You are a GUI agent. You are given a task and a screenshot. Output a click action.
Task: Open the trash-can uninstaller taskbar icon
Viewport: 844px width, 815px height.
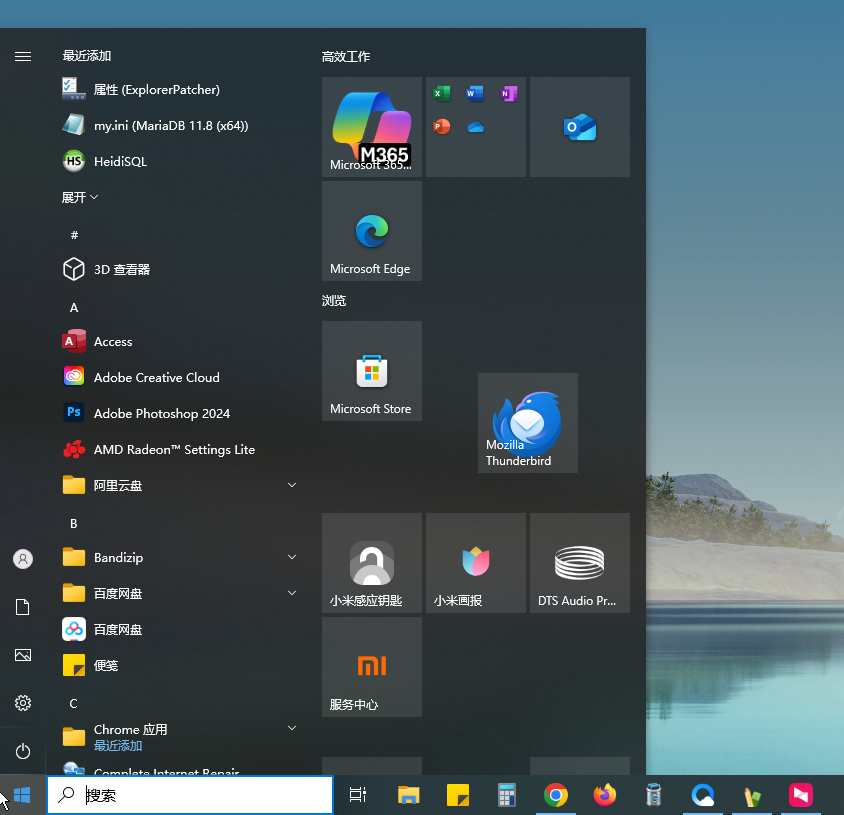coord(654,795)
